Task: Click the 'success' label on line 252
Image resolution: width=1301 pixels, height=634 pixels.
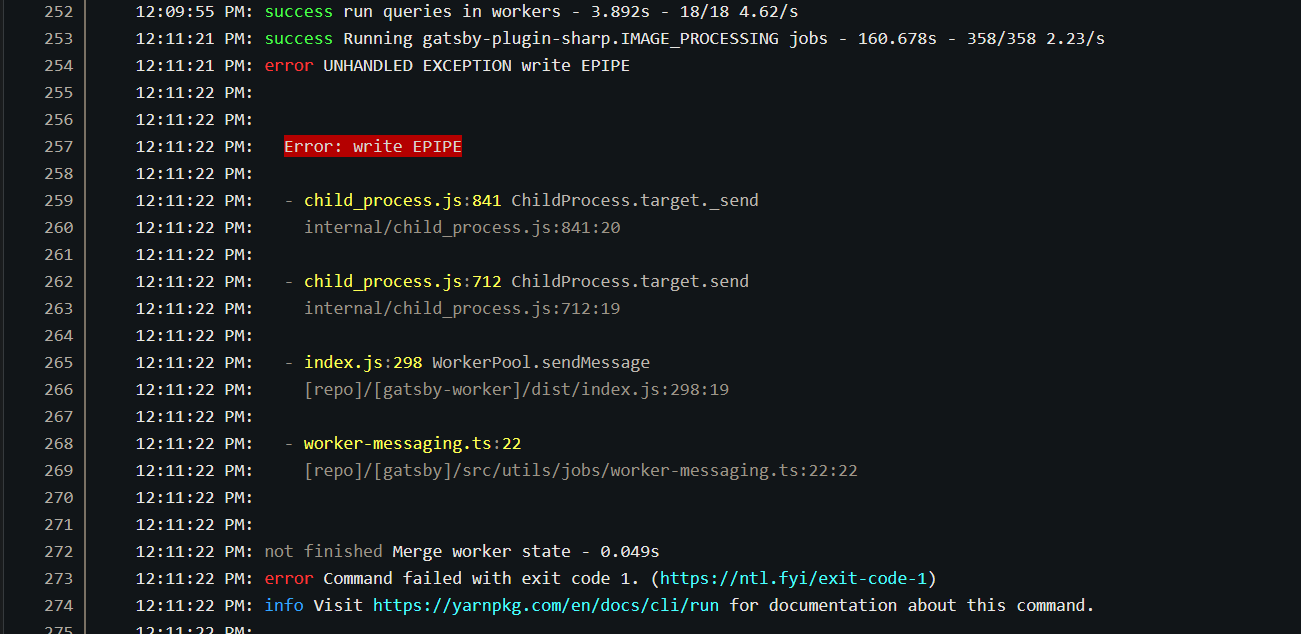Action: click(299, 12)
